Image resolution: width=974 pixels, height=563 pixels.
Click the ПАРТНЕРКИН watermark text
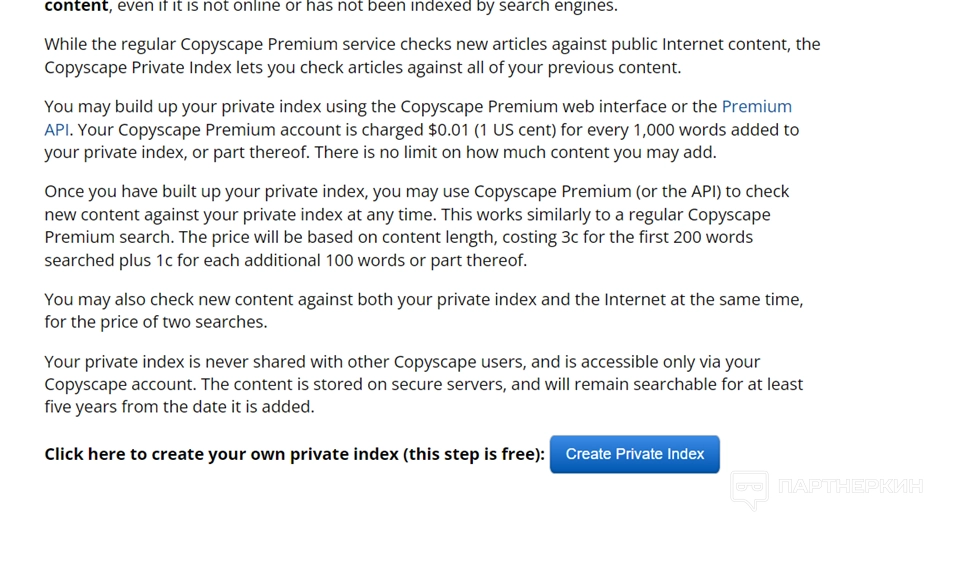point(849,487)
